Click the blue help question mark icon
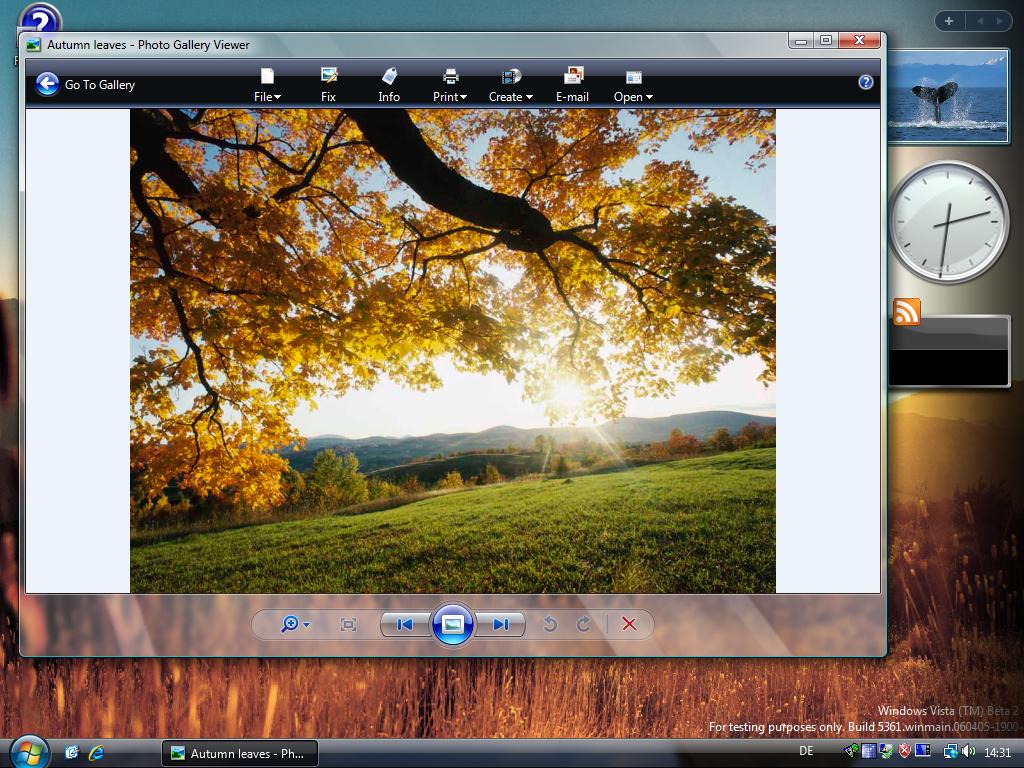1024x768 pixels. tap(866, 82)
